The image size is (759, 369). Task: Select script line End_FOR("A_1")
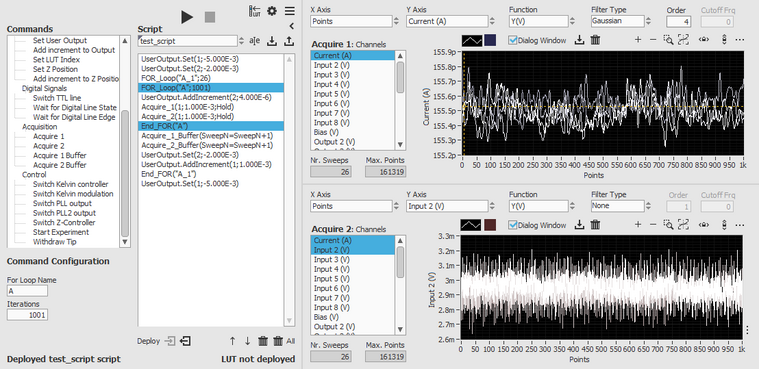click(211, 174)
